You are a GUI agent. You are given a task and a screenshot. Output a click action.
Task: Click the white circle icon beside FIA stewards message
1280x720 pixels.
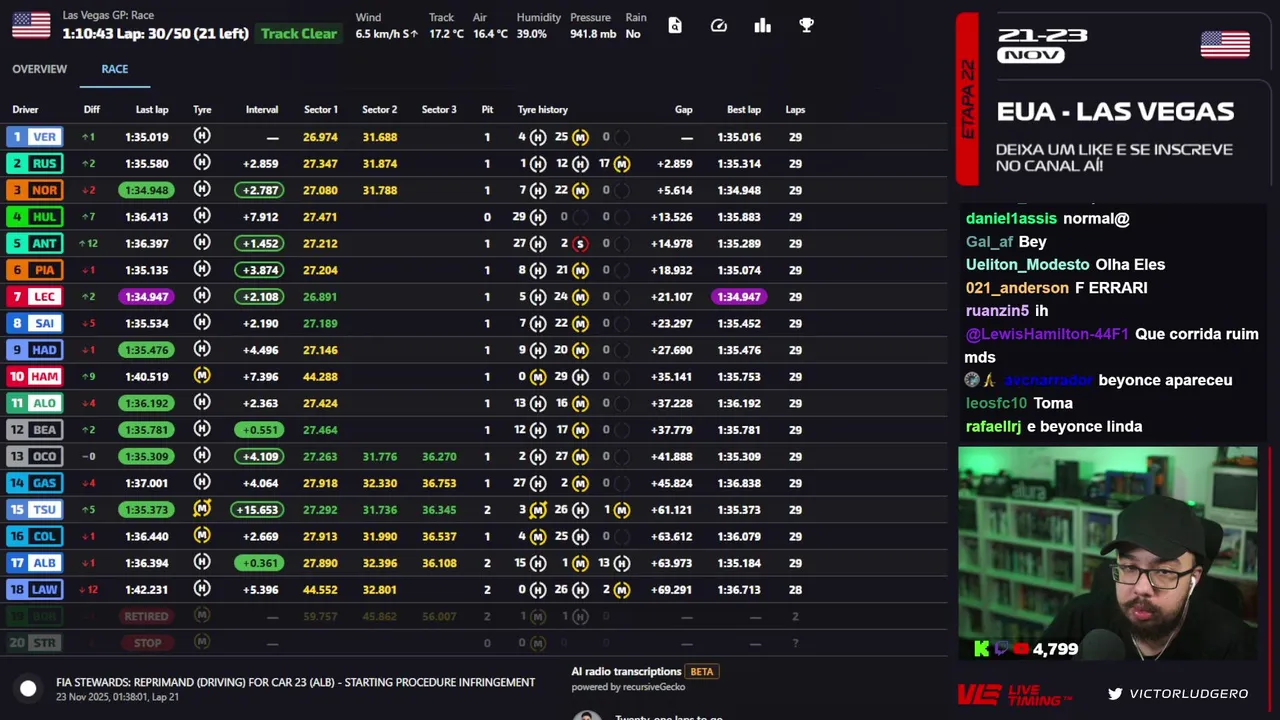pyautogui.click(x=28, y=688)
